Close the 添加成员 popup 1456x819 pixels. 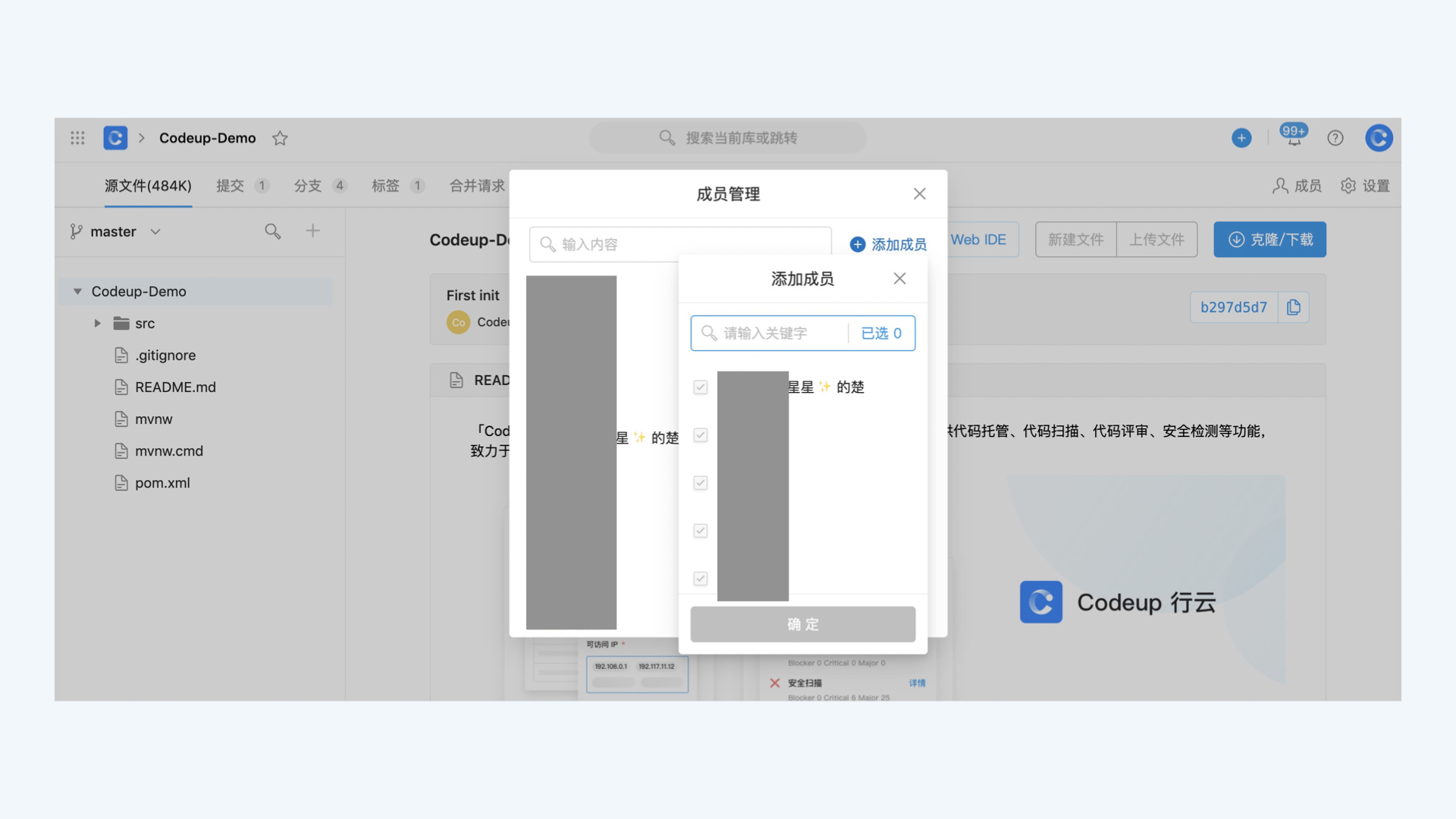coord(899,278)
